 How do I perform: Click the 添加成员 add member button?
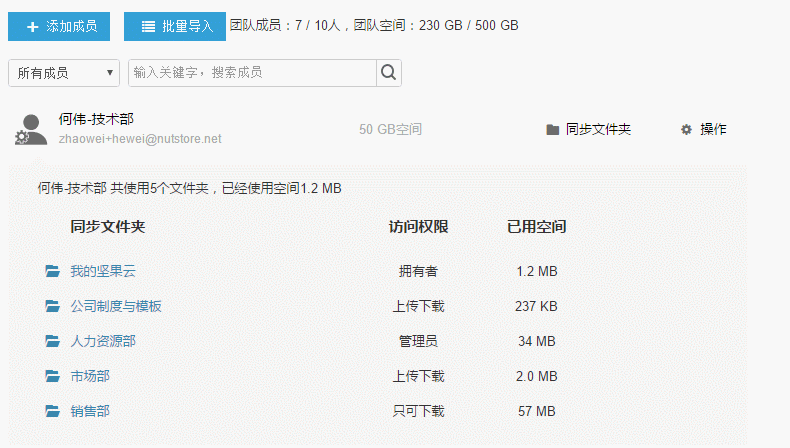pos(59,26)
